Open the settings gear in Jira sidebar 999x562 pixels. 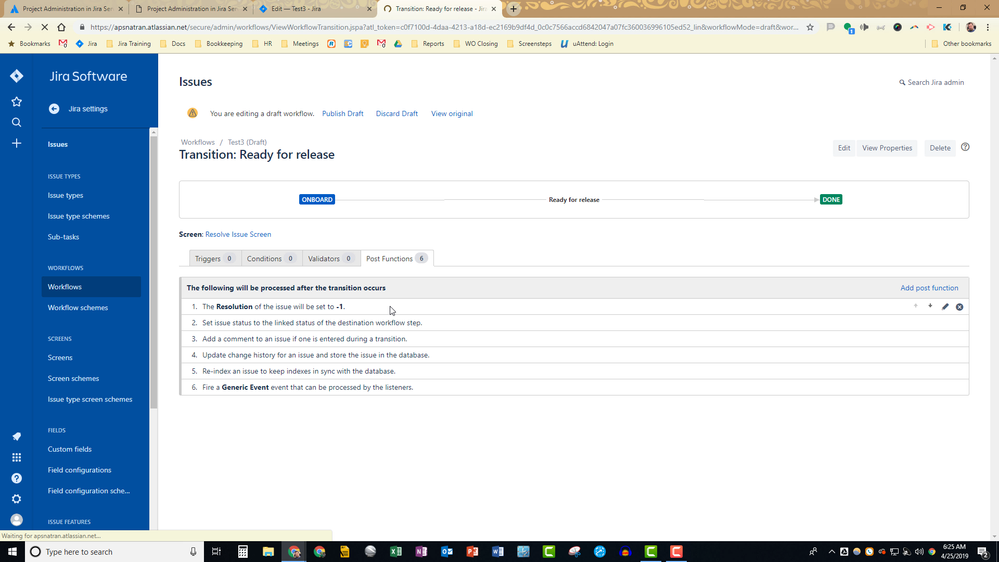(x=17, y=499)
